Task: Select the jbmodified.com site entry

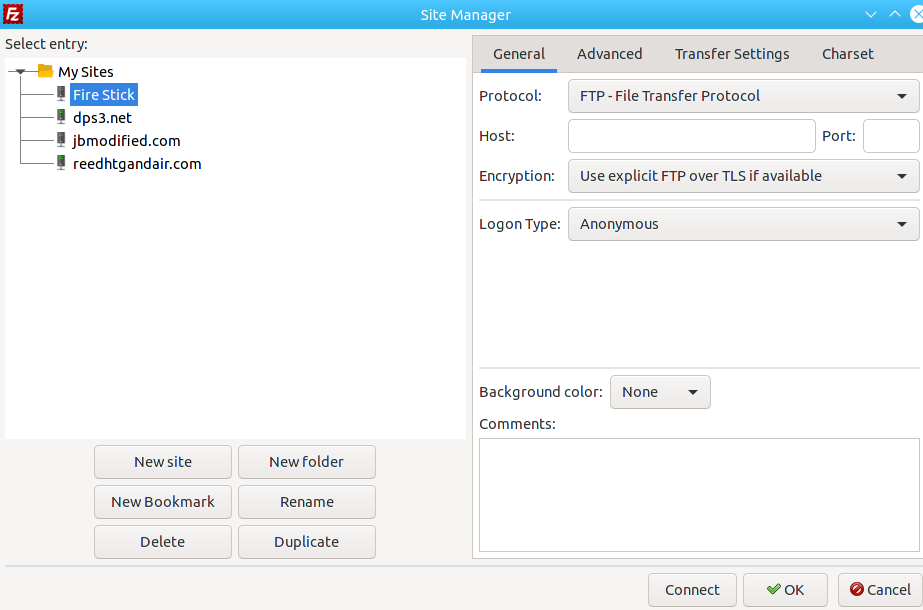Action: pyautogui.click(x=127, y=141)
